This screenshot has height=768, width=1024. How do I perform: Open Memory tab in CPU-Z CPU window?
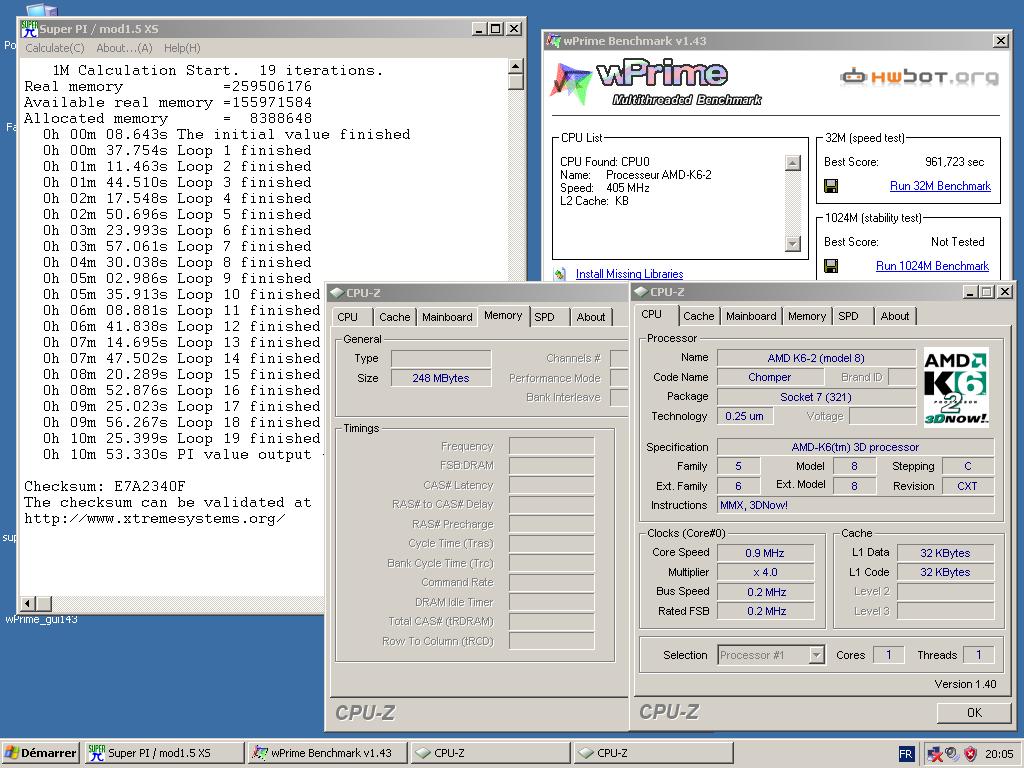[807, 316]
